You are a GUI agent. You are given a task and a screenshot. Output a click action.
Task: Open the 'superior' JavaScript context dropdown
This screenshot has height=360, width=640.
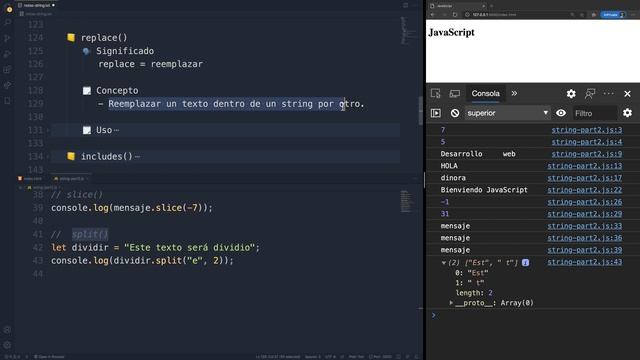pyautogui.click(x=507, y=113)
